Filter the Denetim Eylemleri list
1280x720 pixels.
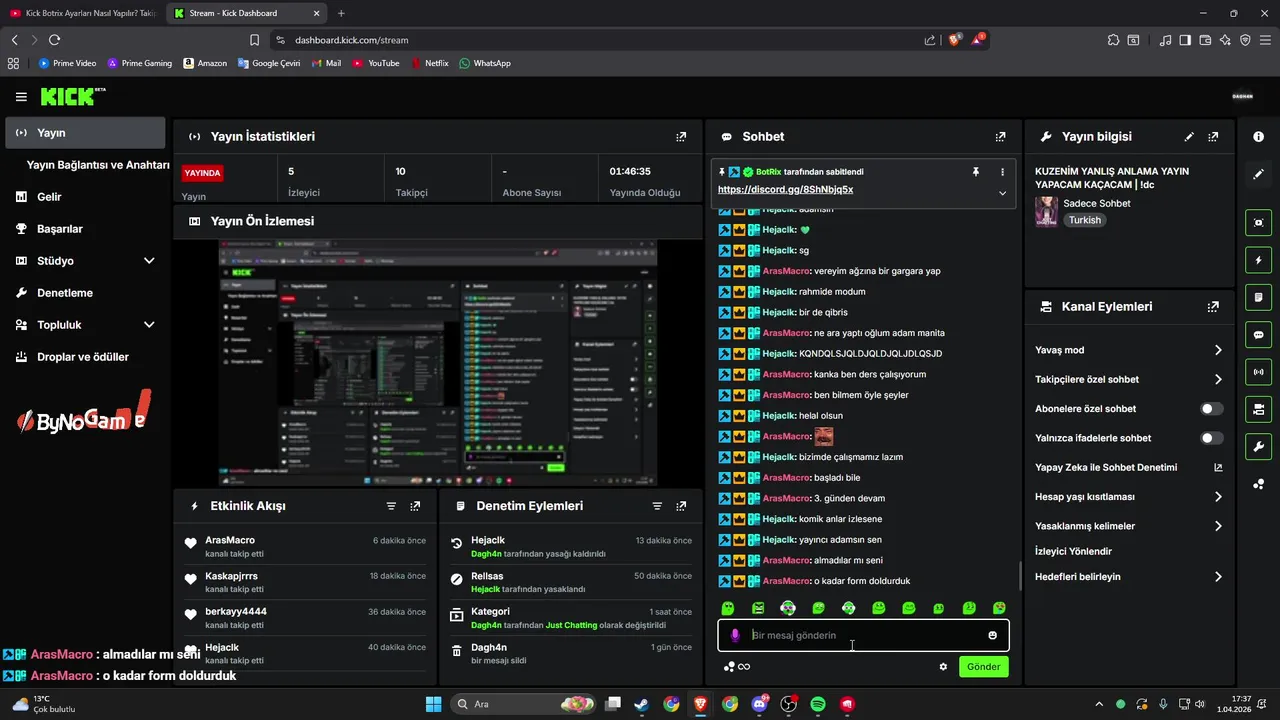pos(657,506)
